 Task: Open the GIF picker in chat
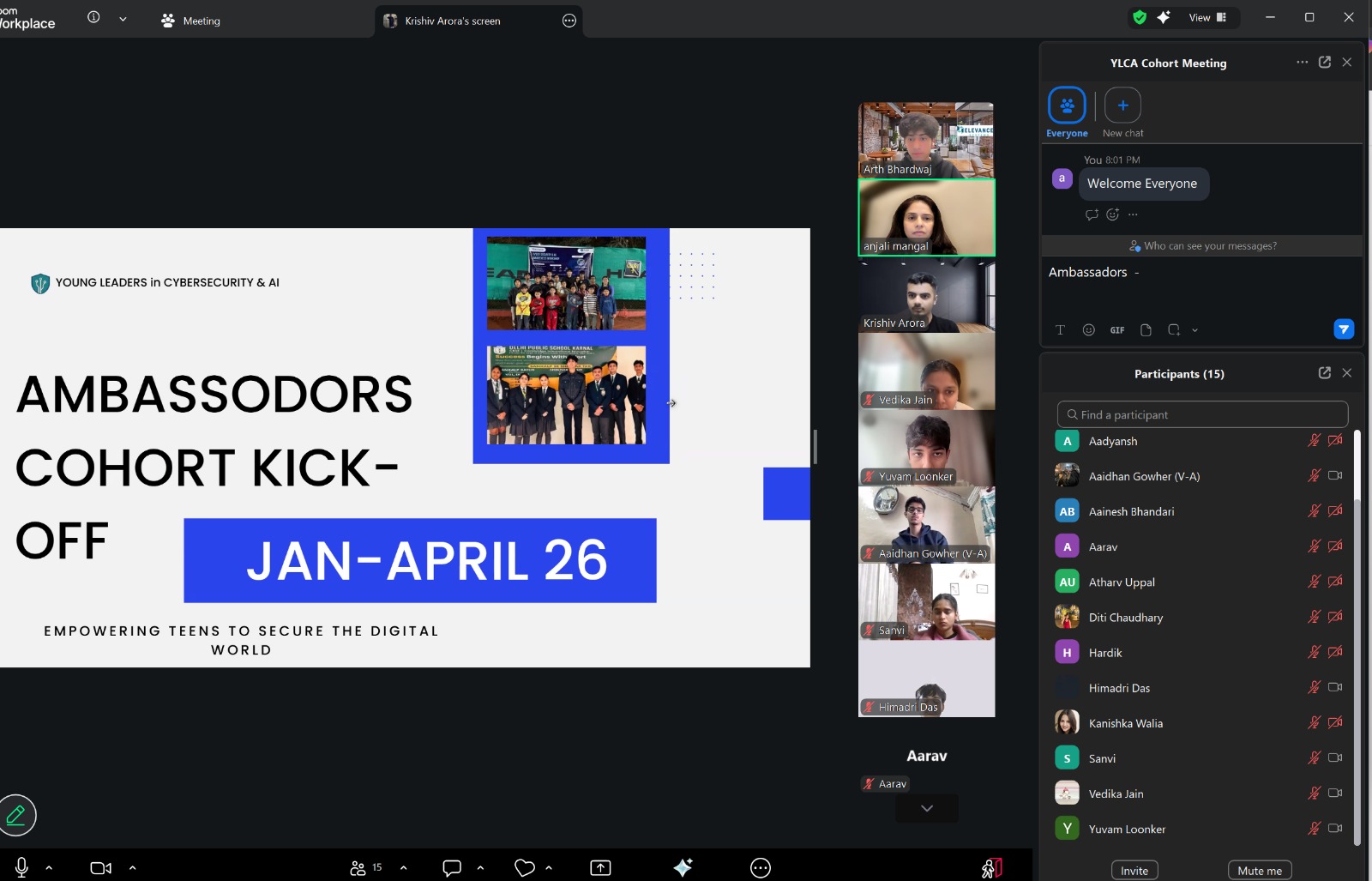[1116, 330]
